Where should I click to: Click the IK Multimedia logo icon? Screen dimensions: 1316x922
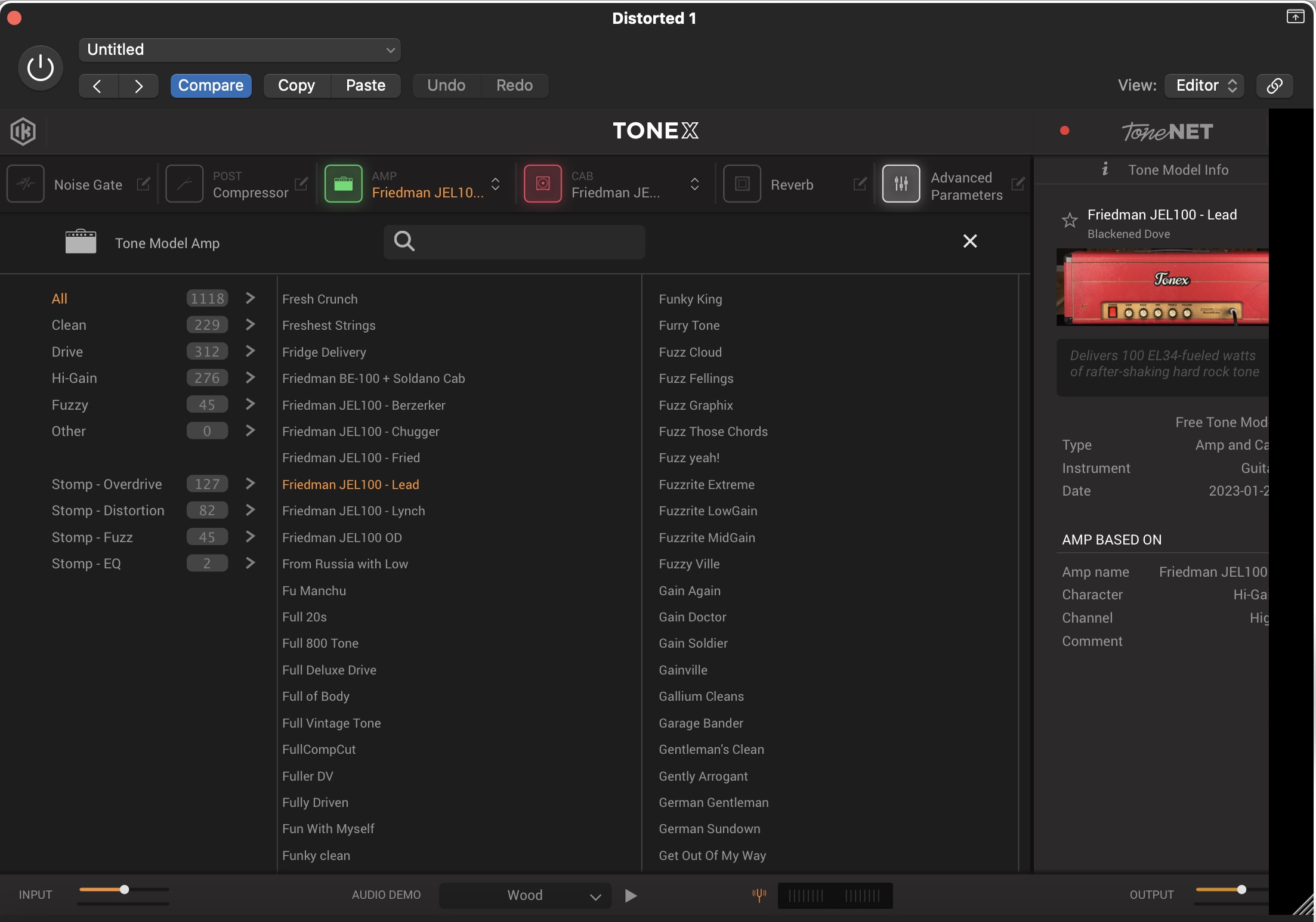(23, 131)
